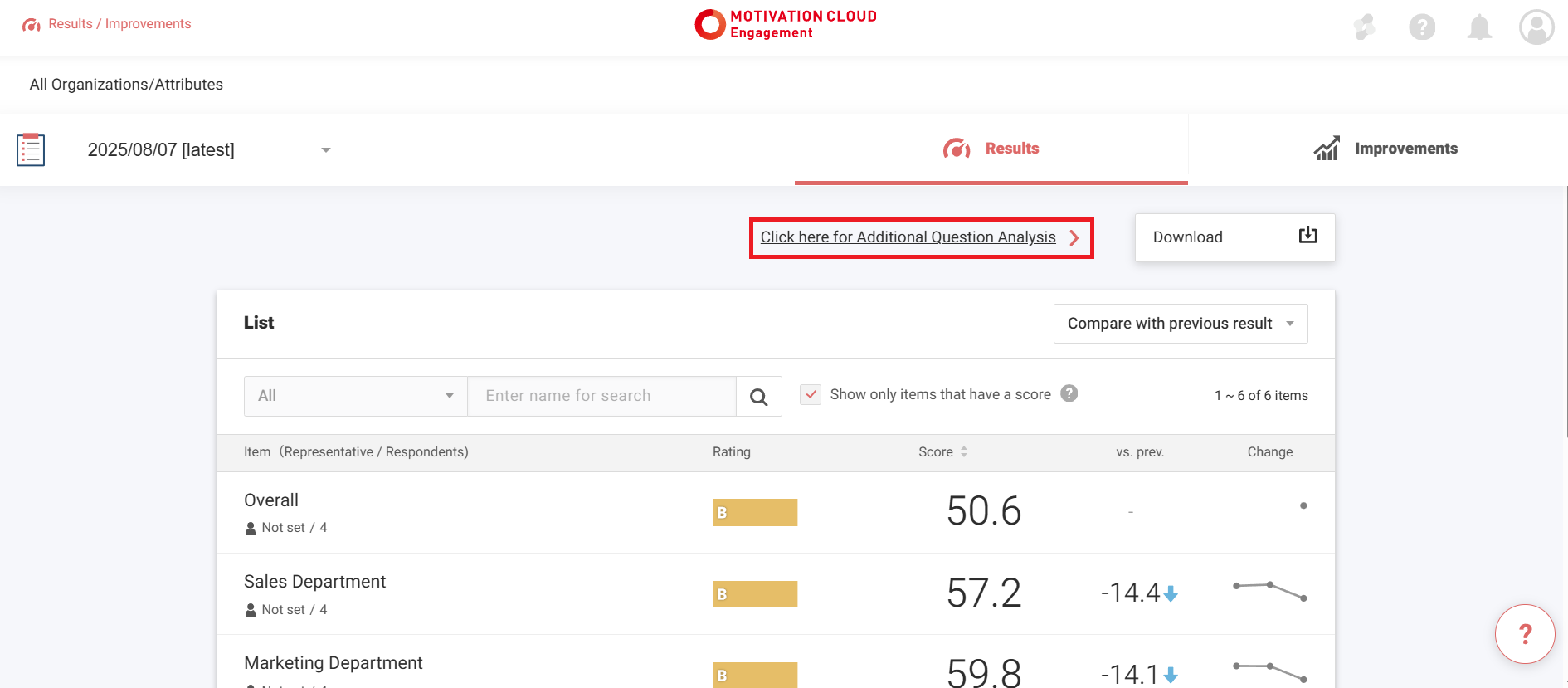Click the survey clipboard icon
1568x688 pixels.
coord(31,150)
